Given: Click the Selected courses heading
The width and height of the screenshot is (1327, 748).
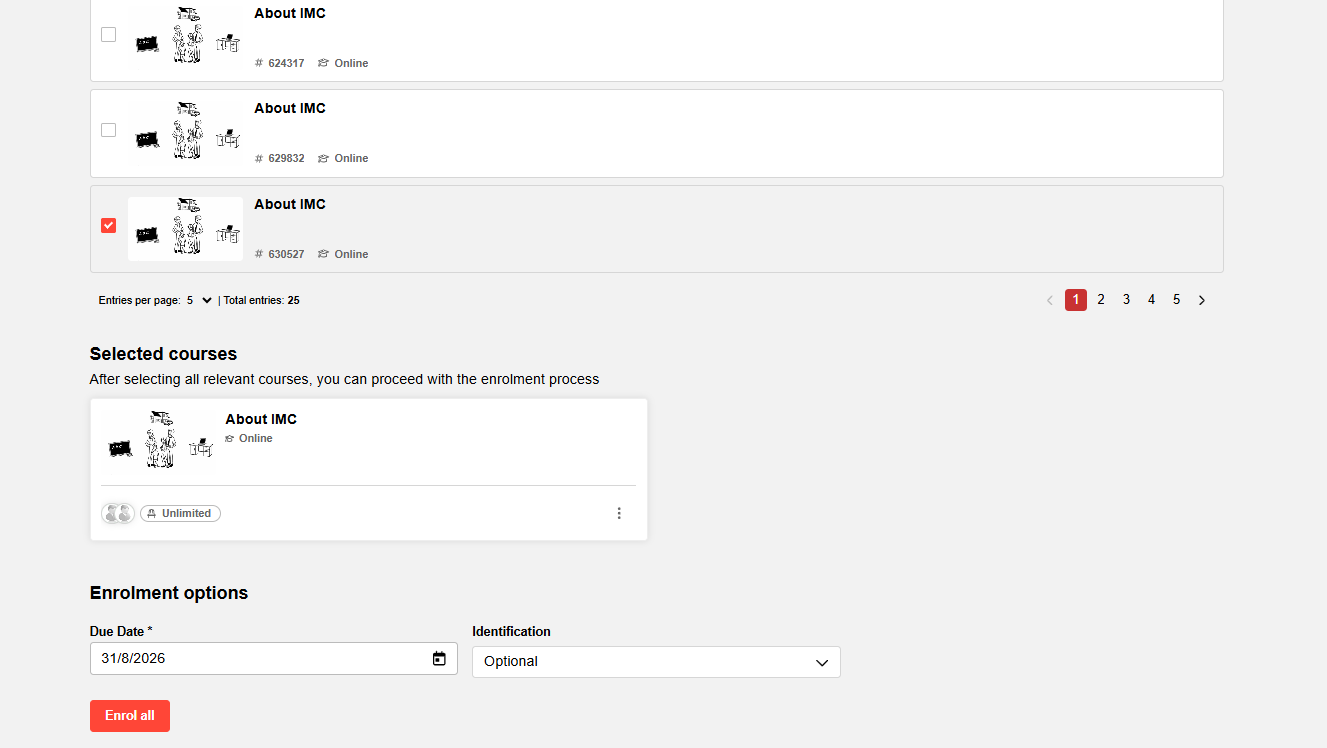Looking at the screenshot, I should [163, 354].
